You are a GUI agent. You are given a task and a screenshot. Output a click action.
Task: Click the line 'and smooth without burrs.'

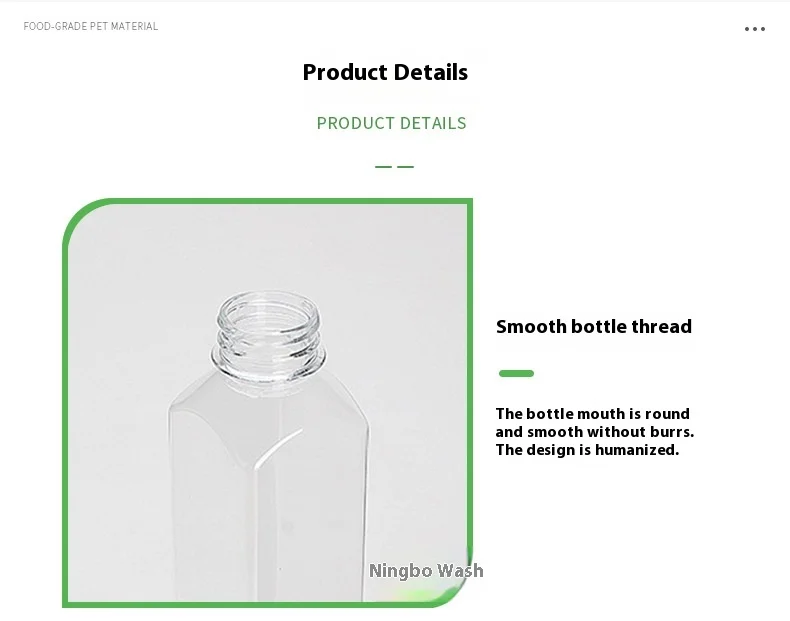click(x=594, y=432)
